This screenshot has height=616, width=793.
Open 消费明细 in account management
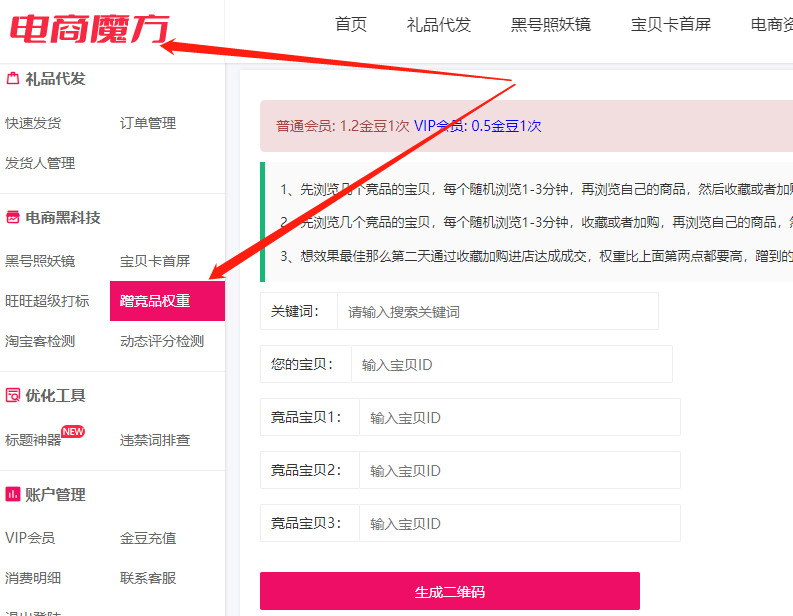33,578
